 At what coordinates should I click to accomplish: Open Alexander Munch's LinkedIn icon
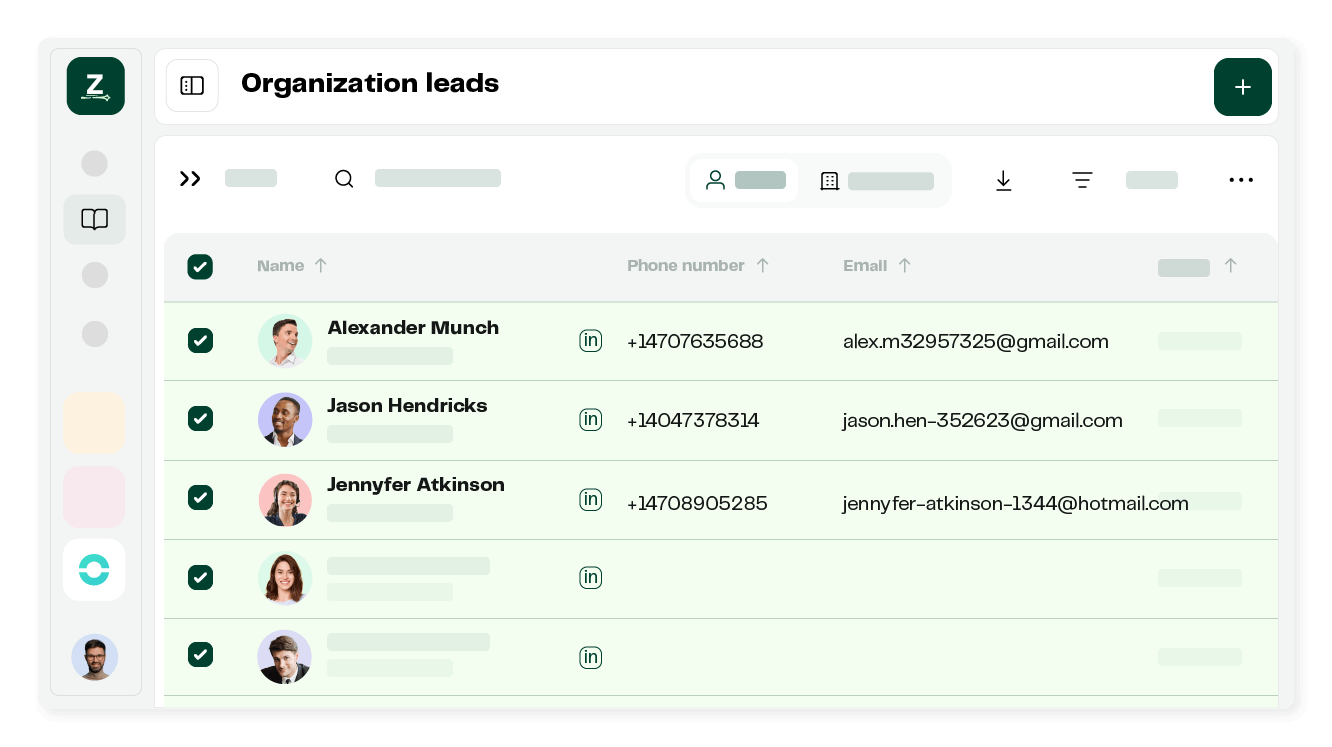[590, 341]
